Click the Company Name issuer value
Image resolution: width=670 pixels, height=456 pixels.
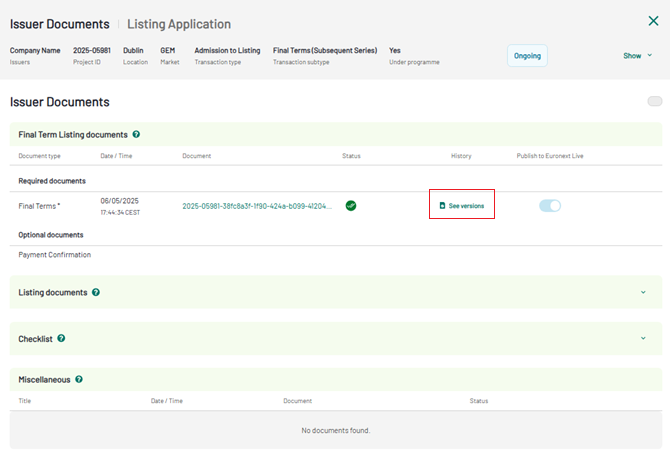pos(35,50)
